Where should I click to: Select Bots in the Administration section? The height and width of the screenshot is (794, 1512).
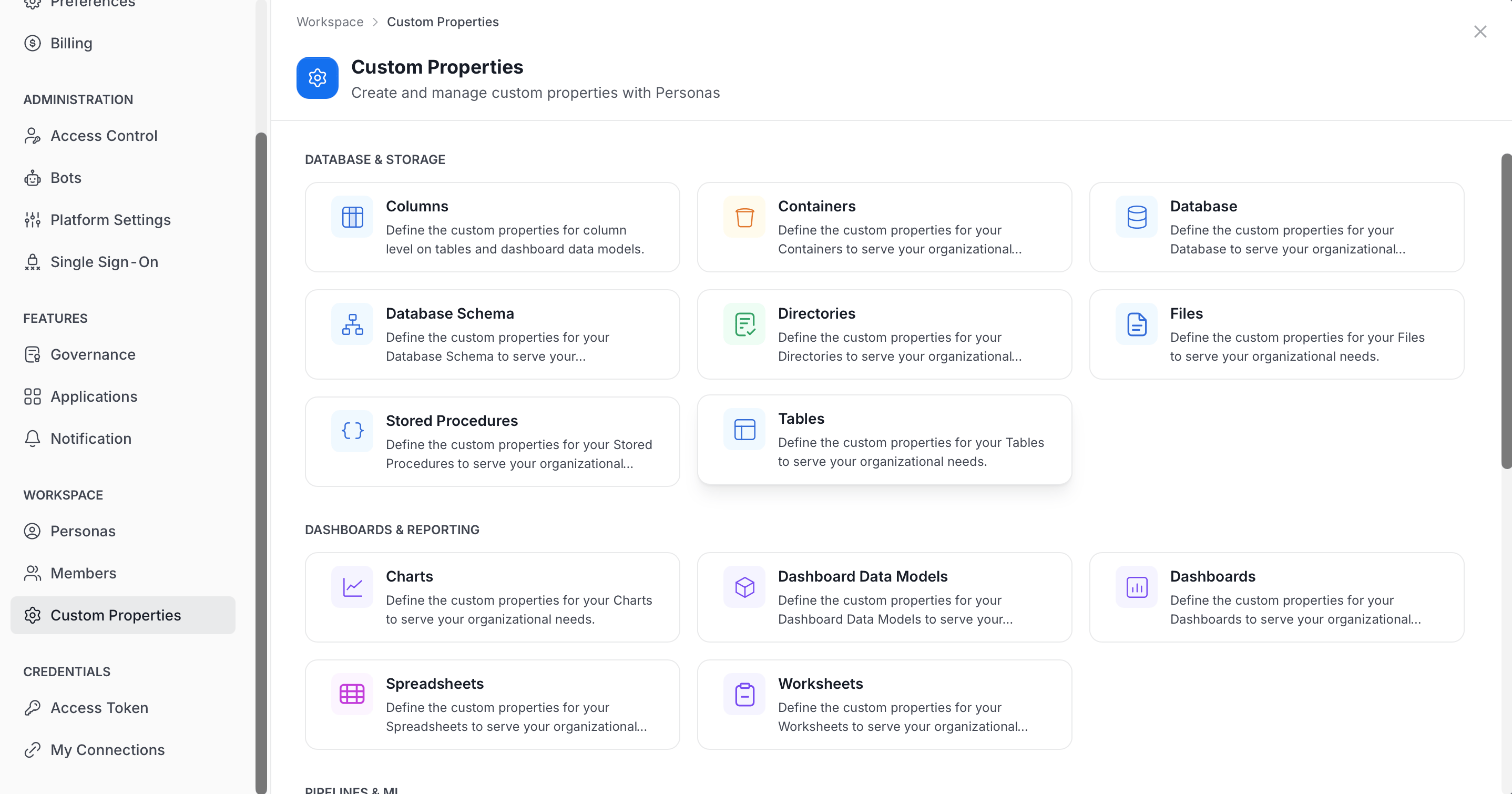(x=123, y=178)
